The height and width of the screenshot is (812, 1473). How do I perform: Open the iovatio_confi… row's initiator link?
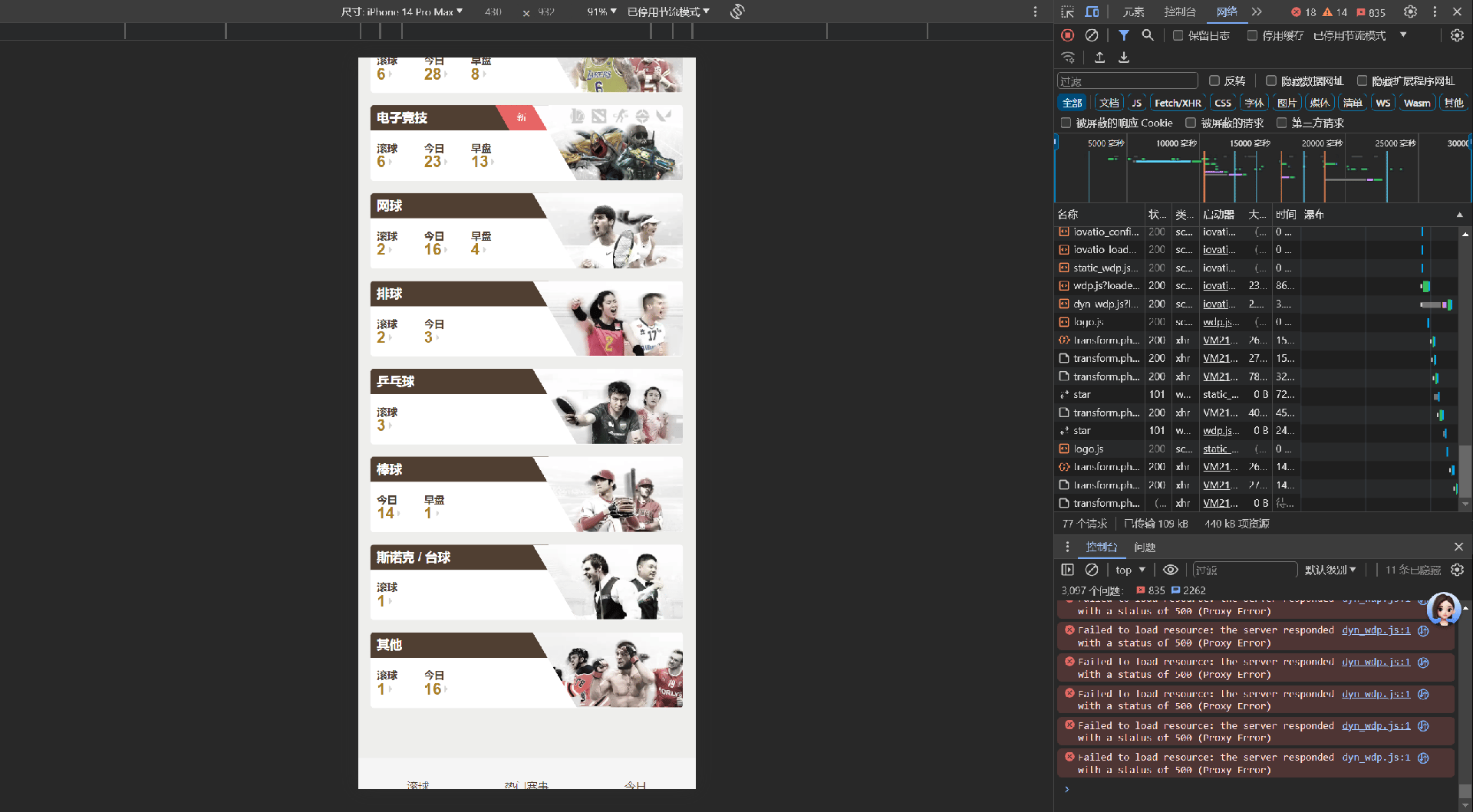[1219, 232]
